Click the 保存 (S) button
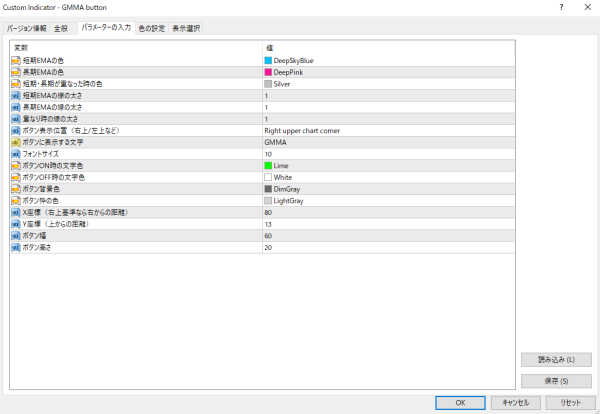600x414 pixels. [555, 381]
